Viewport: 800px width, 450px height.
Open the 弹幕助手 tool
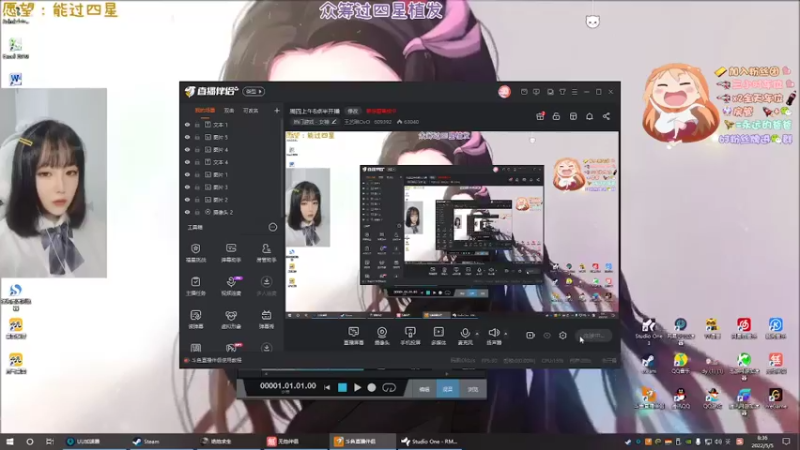pos(231,252)
